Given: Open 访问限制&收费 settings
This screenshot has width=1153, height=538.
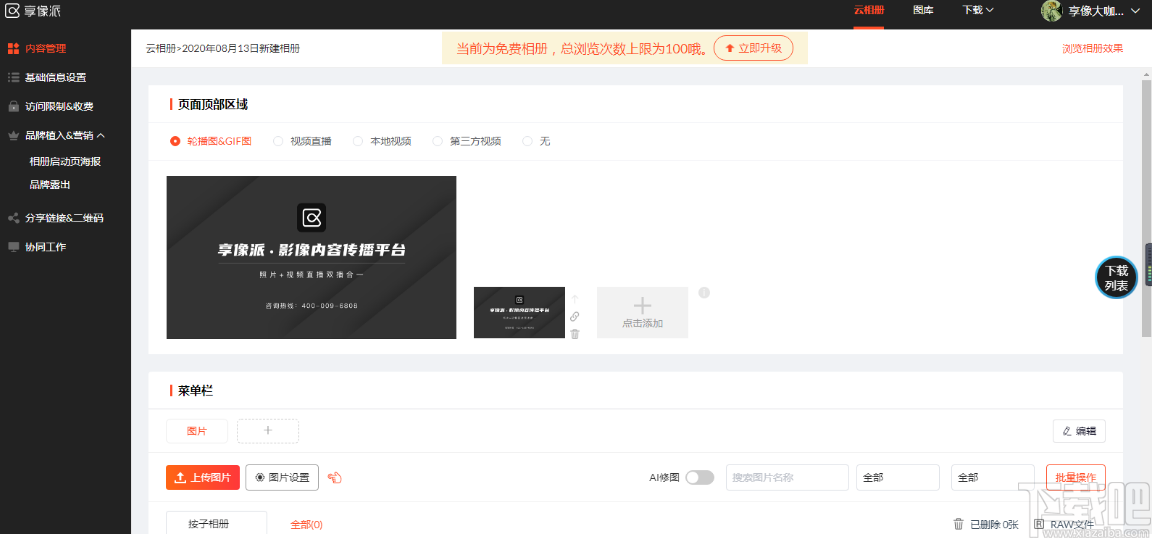Looking at the screenshot, I should tap(51, 106).
